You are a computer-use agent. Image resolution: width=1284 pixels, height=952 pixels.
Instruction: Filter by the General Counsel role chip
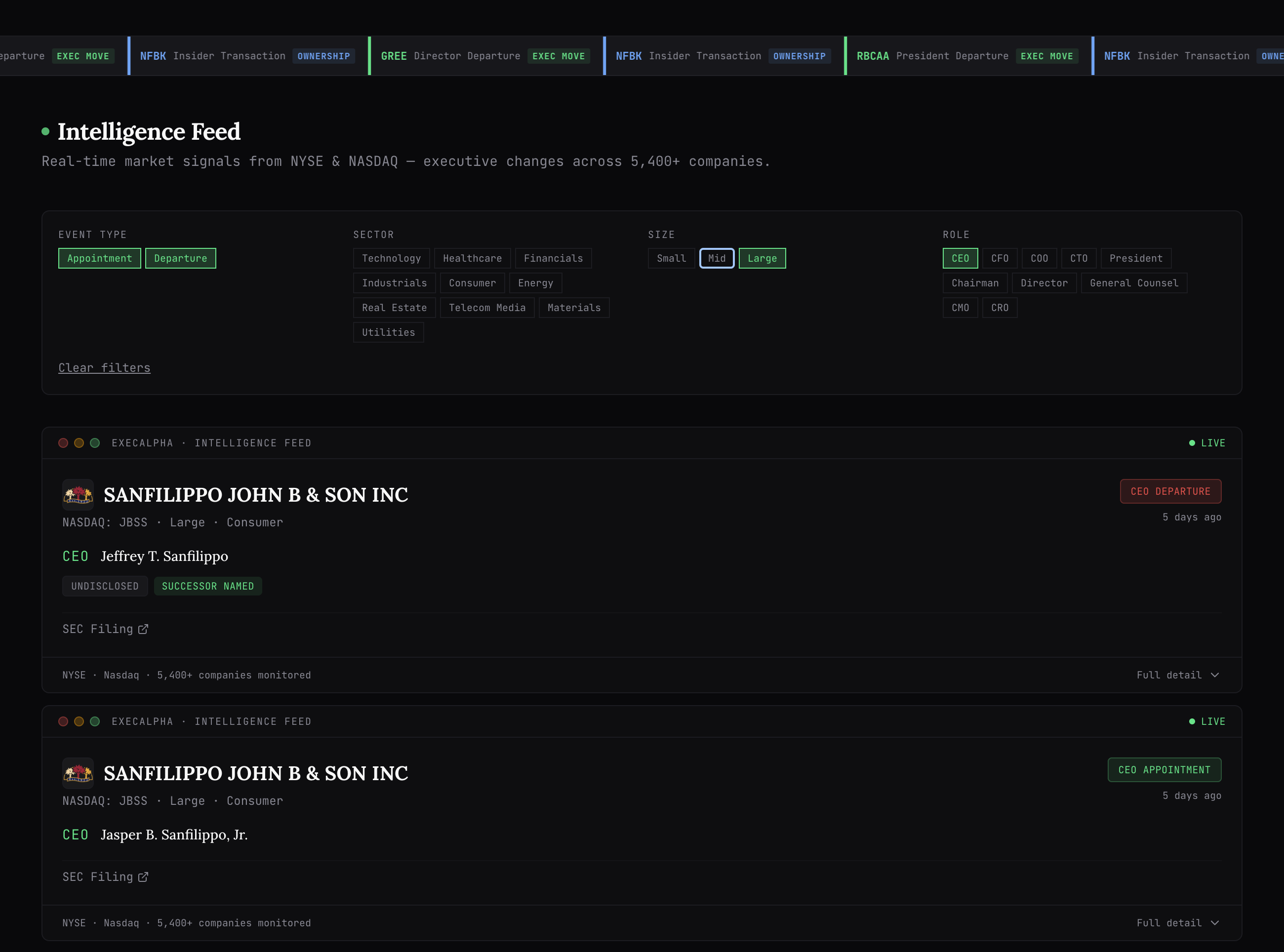tap(1134, 283)
